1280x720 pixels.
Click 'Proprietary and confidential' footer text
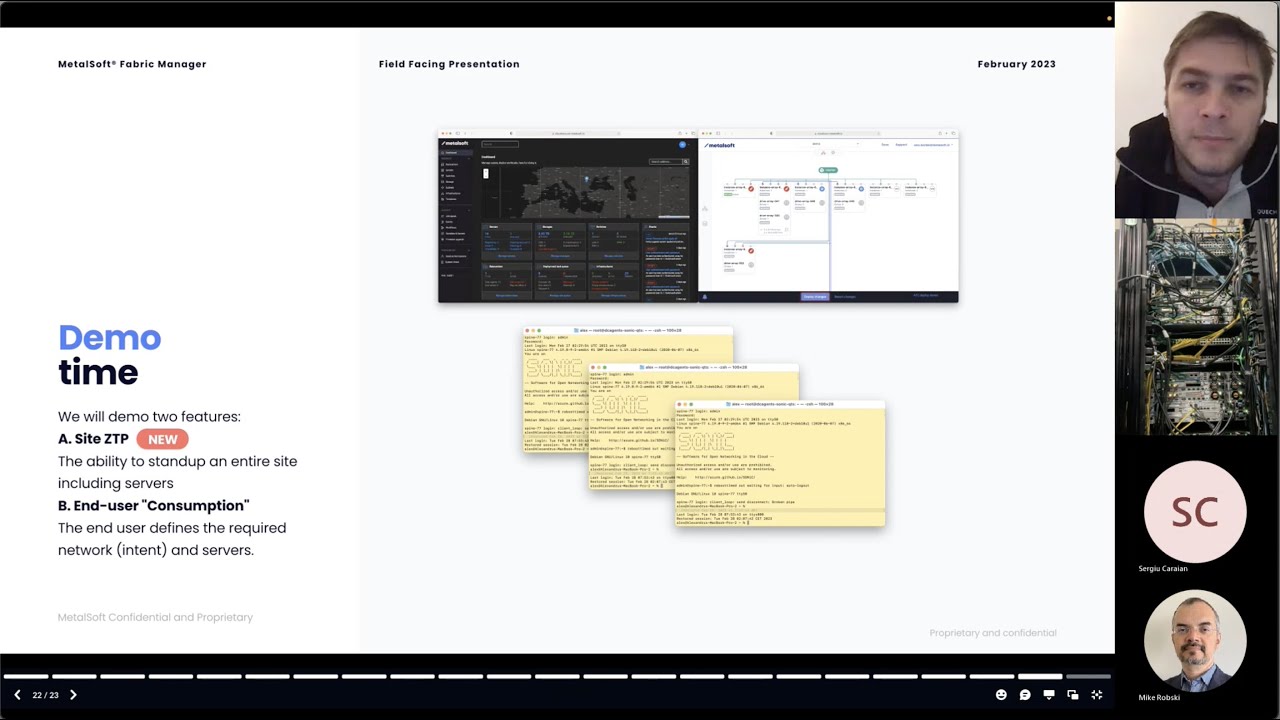993,633
